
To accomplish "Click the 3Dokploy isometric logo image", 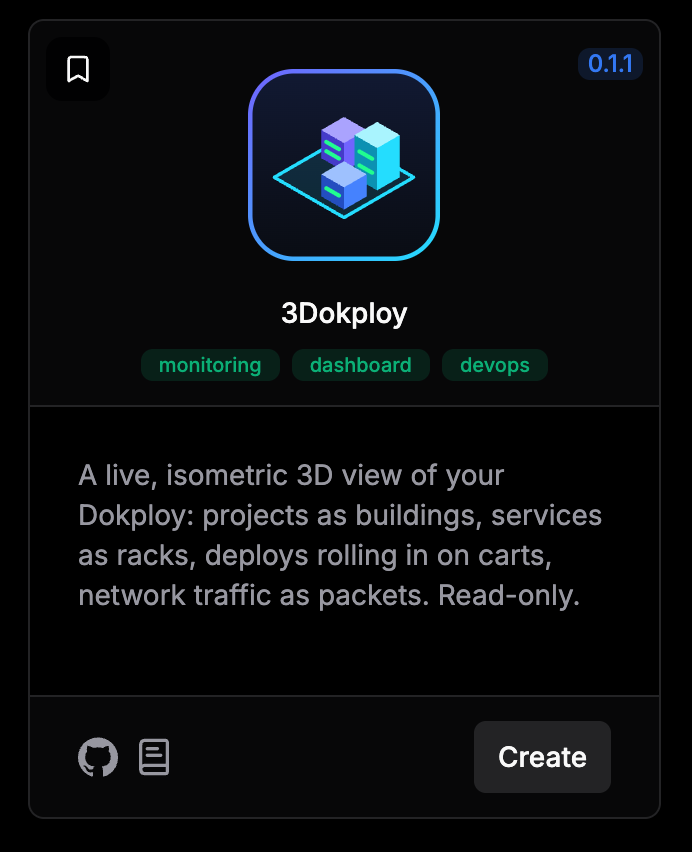I will click(x=344, y=165).
